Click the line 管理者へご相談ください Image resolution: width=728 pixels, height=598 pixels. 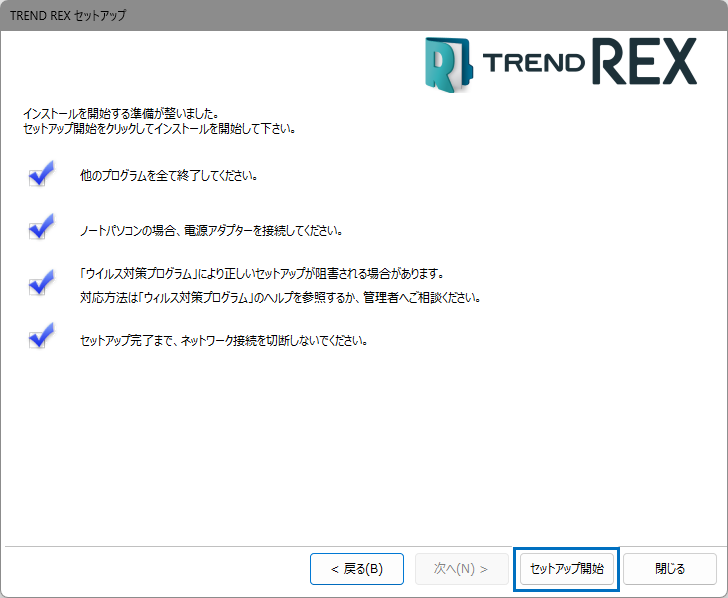(x=280, y=297)
